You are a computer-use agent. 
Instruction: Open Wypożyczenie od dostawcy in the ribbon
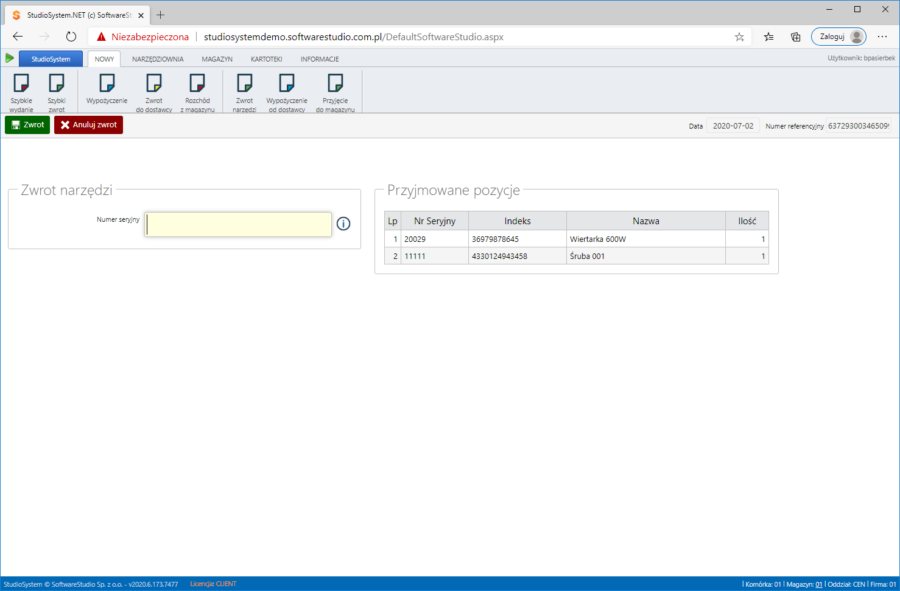point(286,92)
